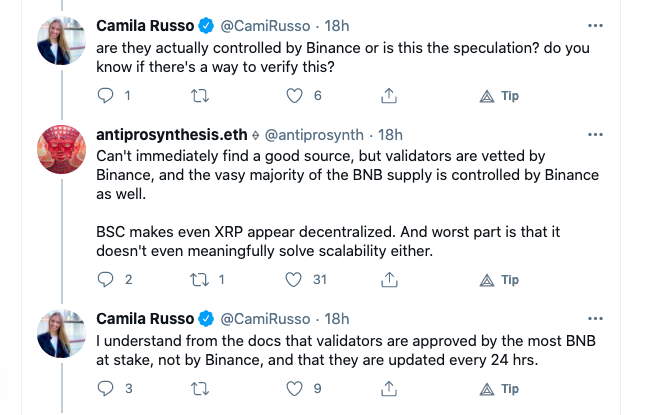Open antiprosynthesis.eth's red avatar picture
Image resolution: width=647 pixels, height=415 pixels.
(x=61, y=149)
